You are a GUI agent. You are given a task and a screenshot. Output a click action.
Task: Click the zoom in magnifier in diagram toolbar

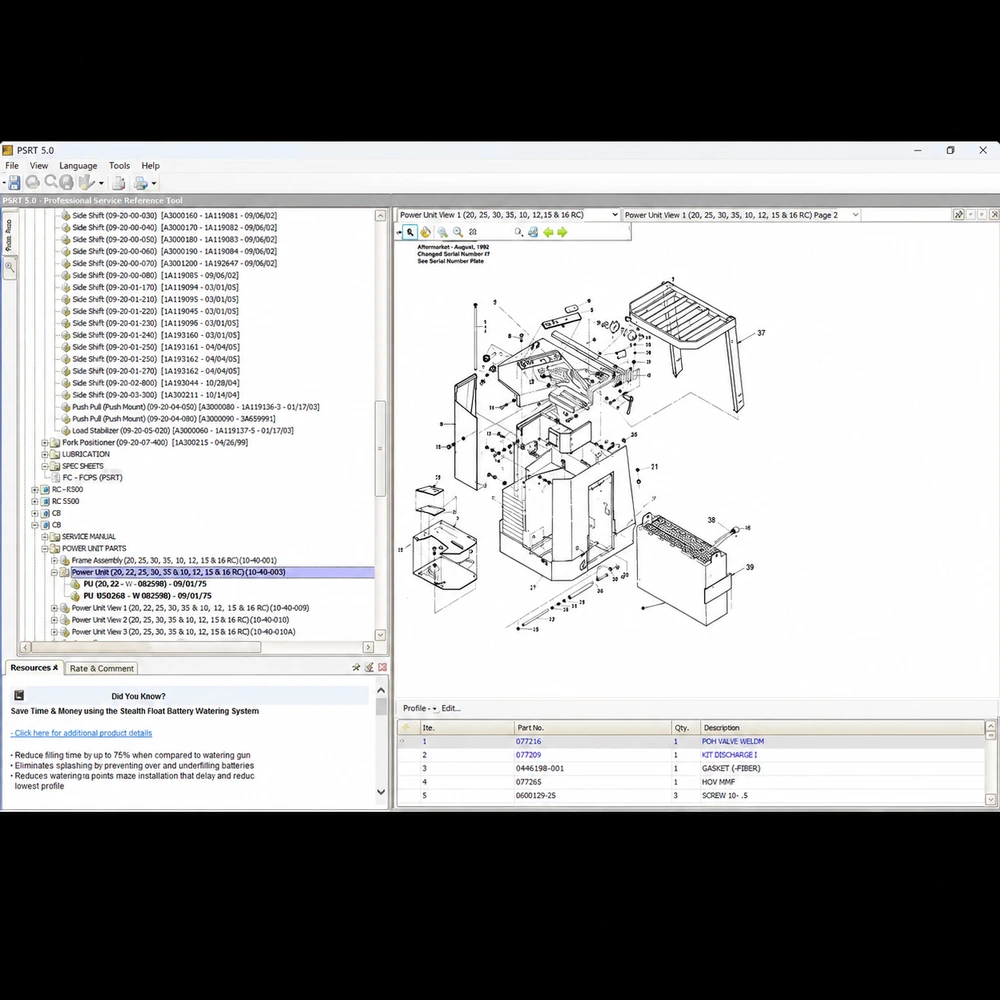[x=442, y=232]
